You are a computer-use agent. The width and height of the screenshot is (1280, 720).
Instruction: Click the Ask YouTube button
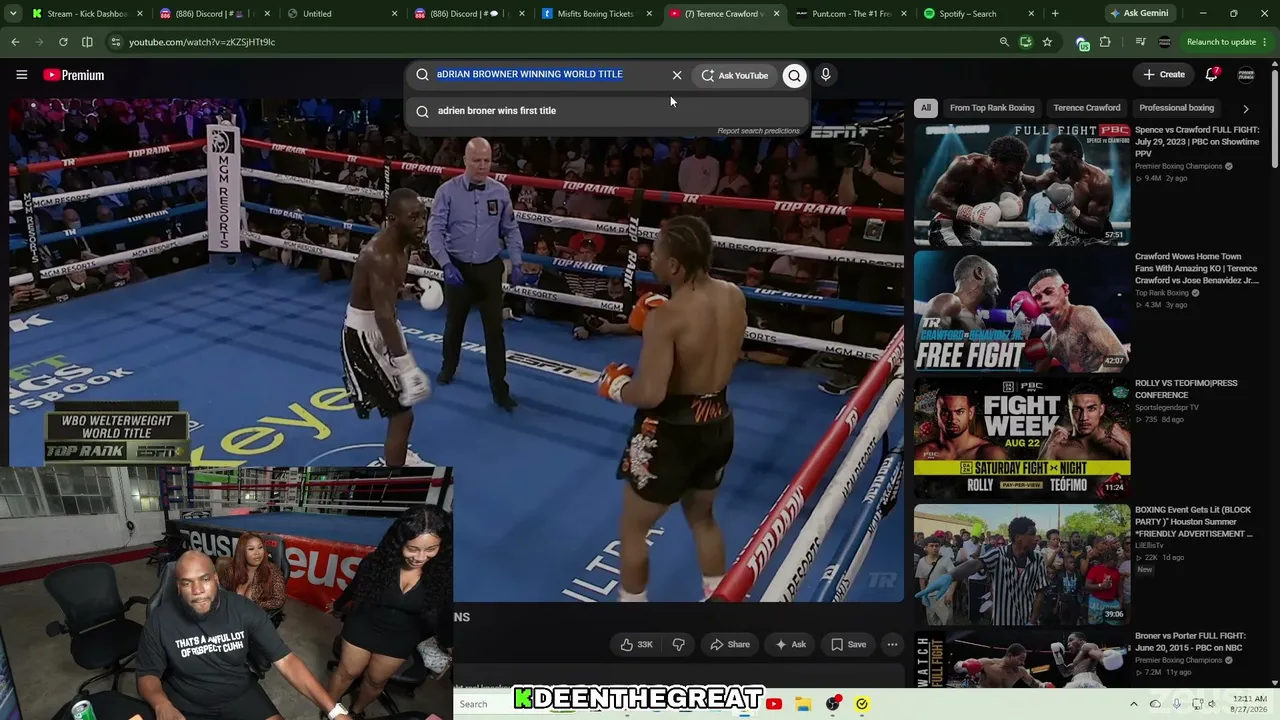pyautogui.click(x=735, y=75)
